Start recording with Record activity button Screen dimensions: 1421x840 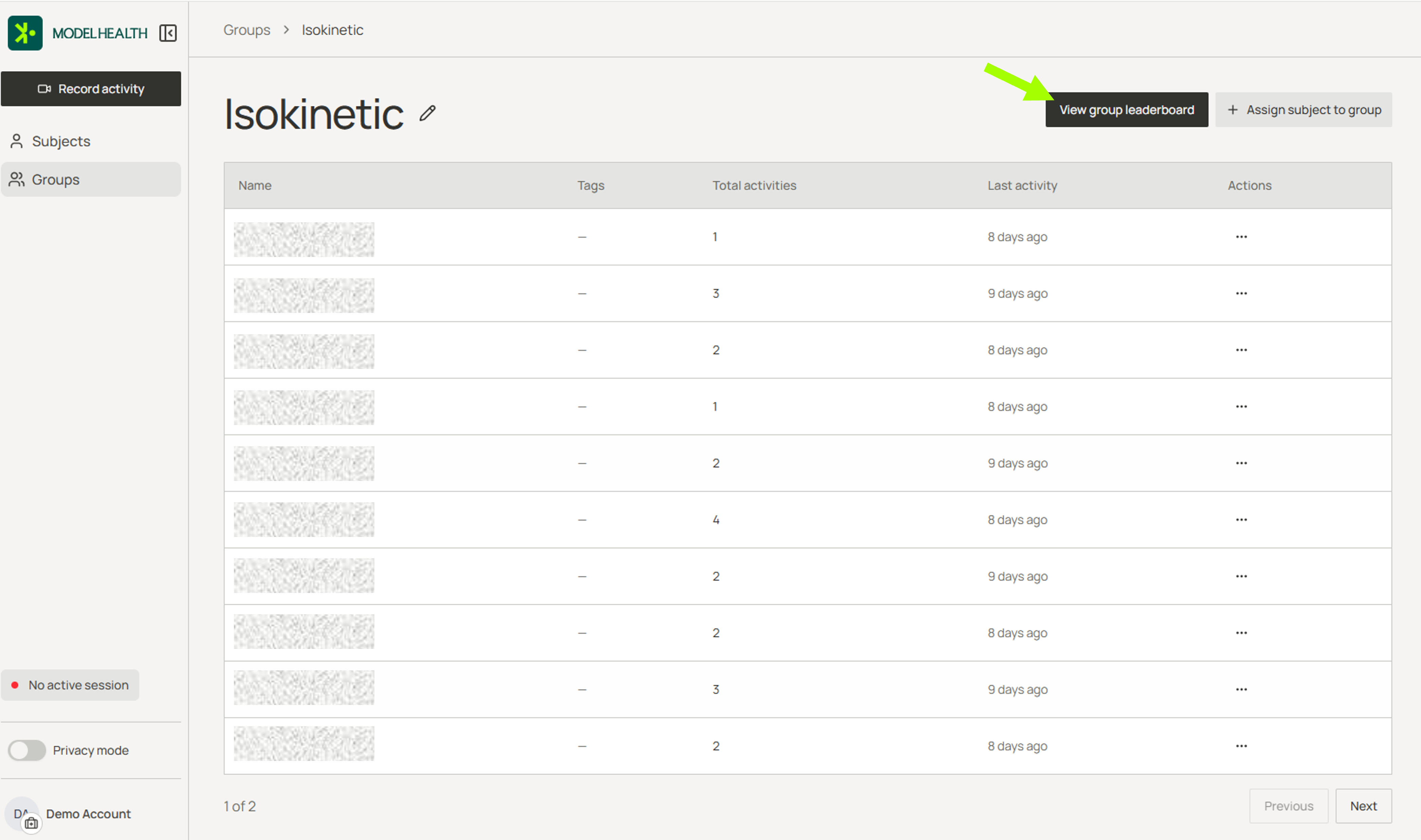click(91, 89)
